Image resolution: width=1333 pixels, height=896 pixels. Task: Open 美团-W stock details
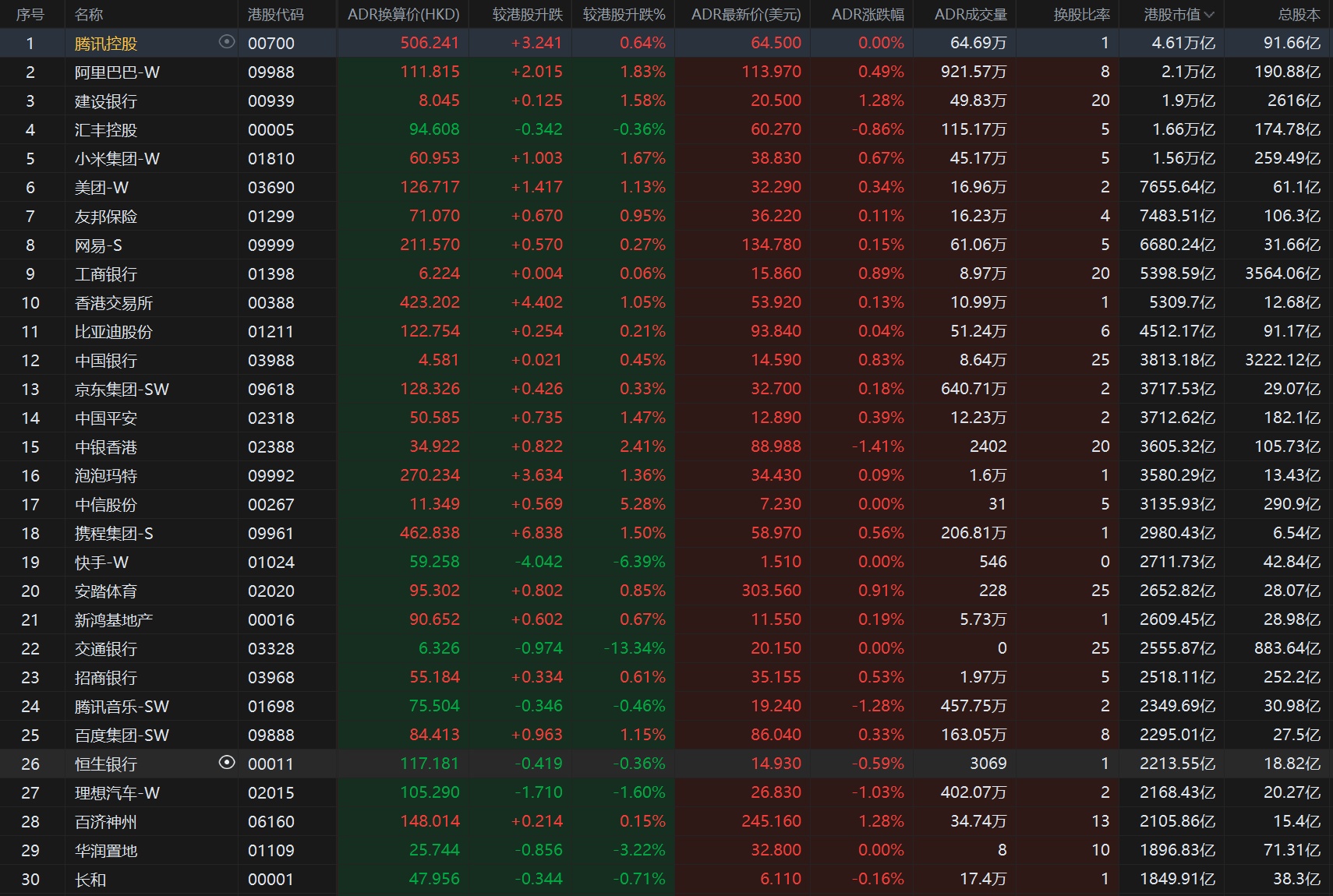click(101, 188)
